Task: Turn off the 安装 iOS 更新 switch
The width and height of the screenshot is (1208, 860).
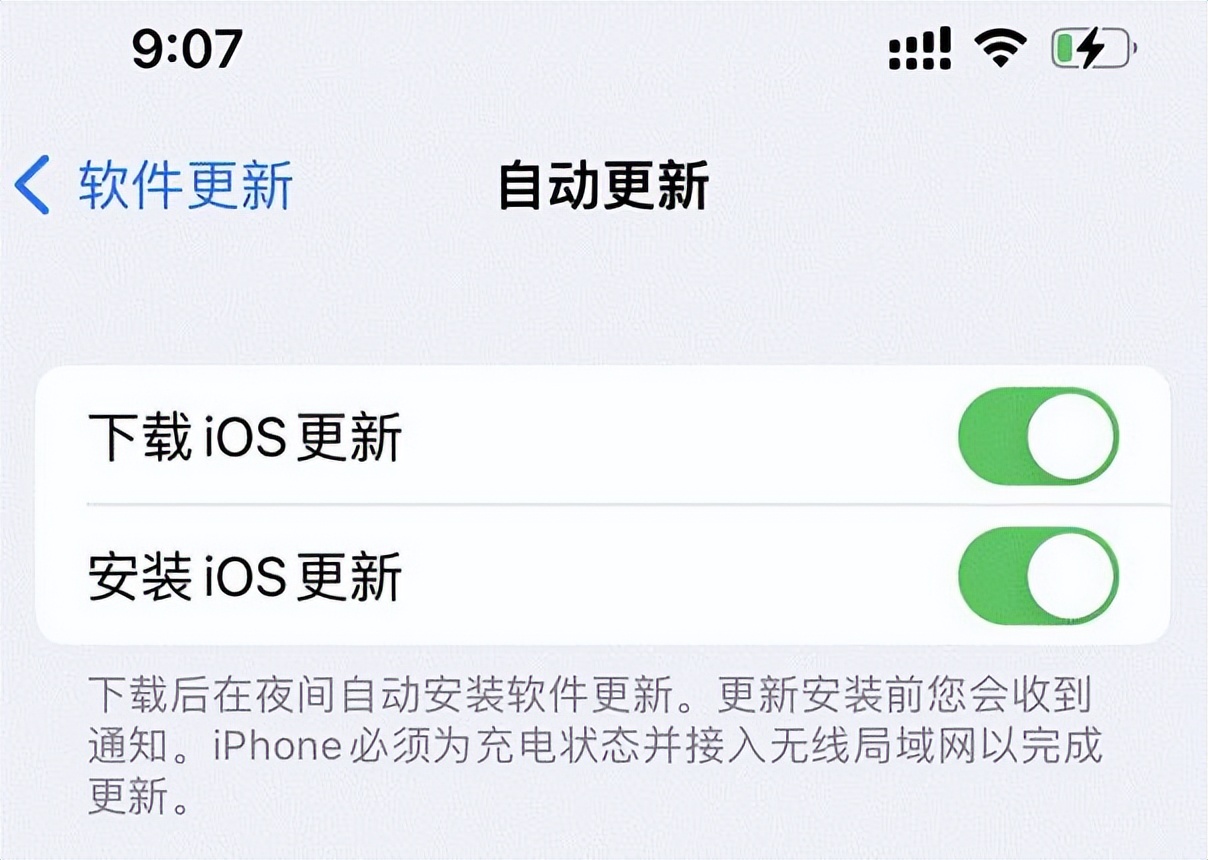Action: click(1038, 575)
